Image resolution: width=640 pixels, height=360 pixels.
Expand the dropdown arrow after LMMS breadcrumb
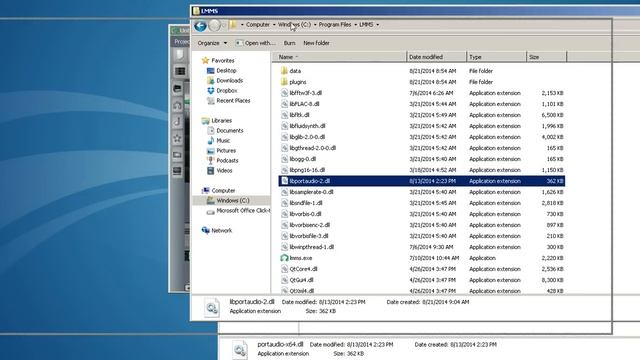click(378, 25)
